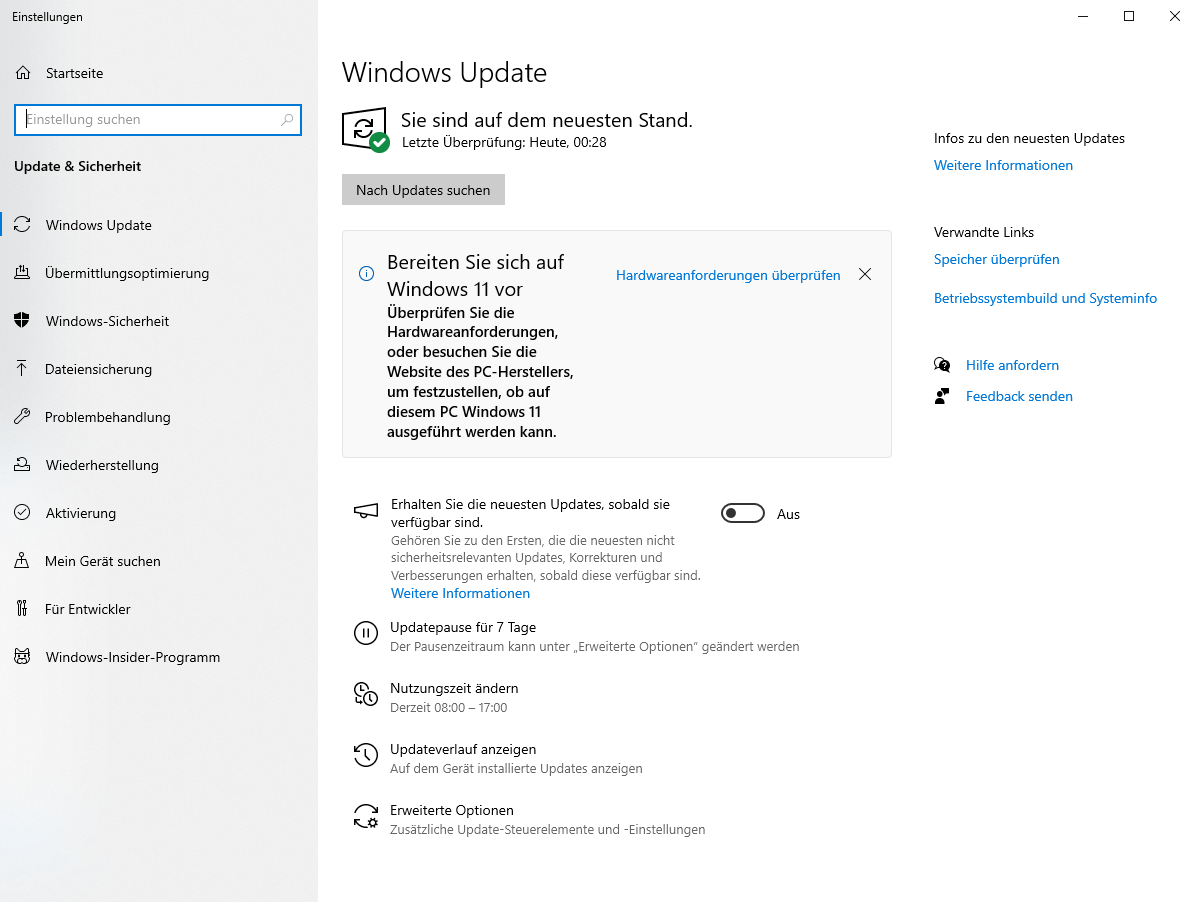Open Übermittlungsoptimierung in the sidebar
The width and height of the screenshot is (1195, 902).
coord(159,273)
